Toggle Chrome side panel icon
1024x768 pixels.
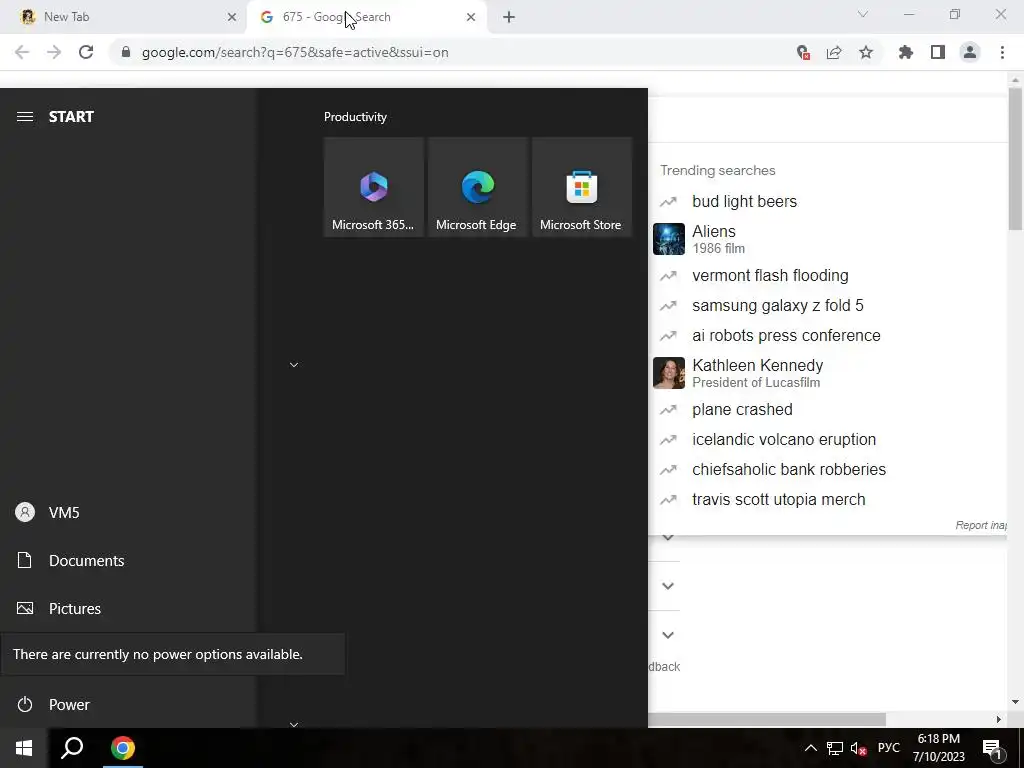[x=938, y=52]
